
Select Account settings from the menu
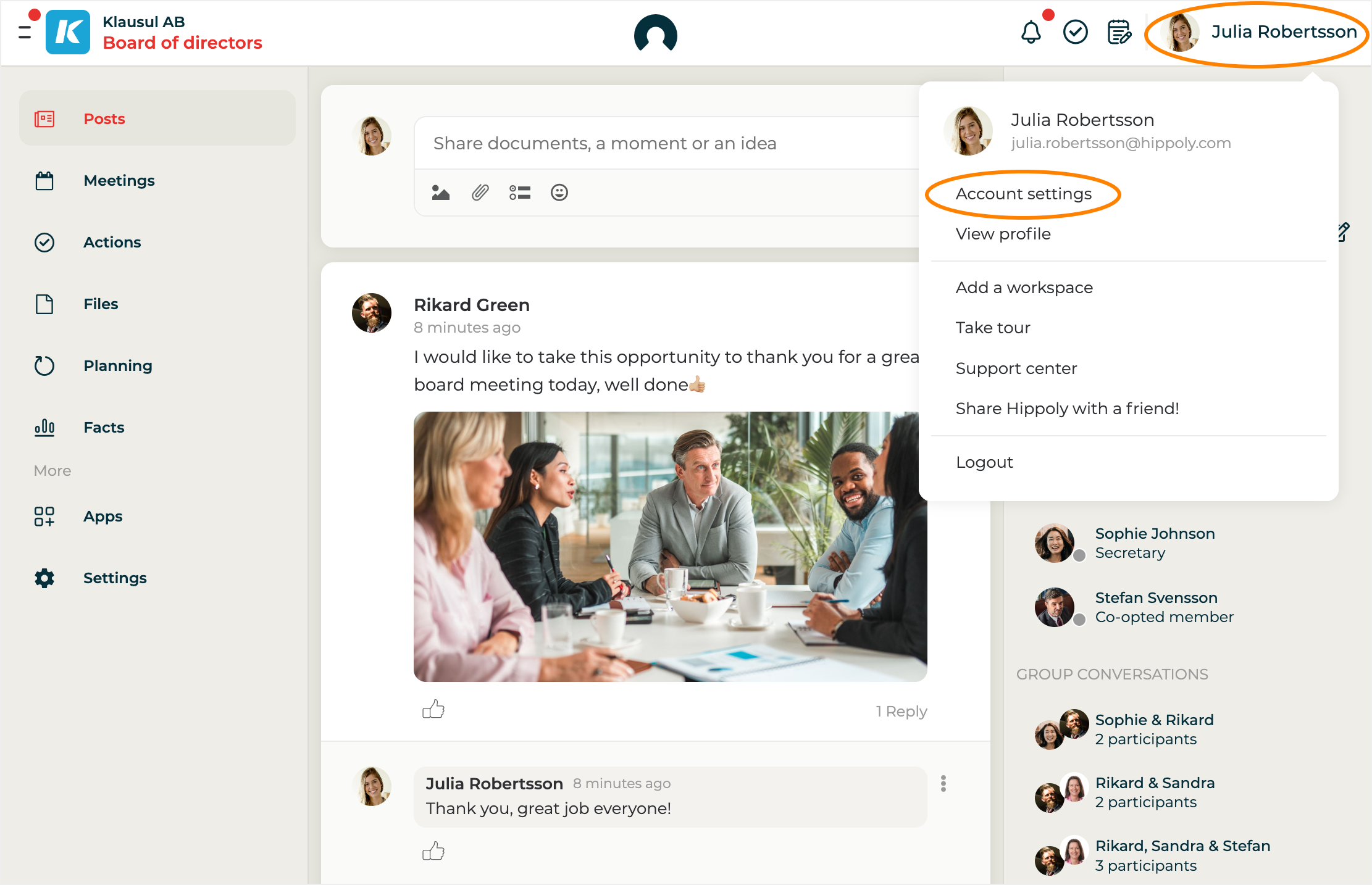coord(1023,194)
